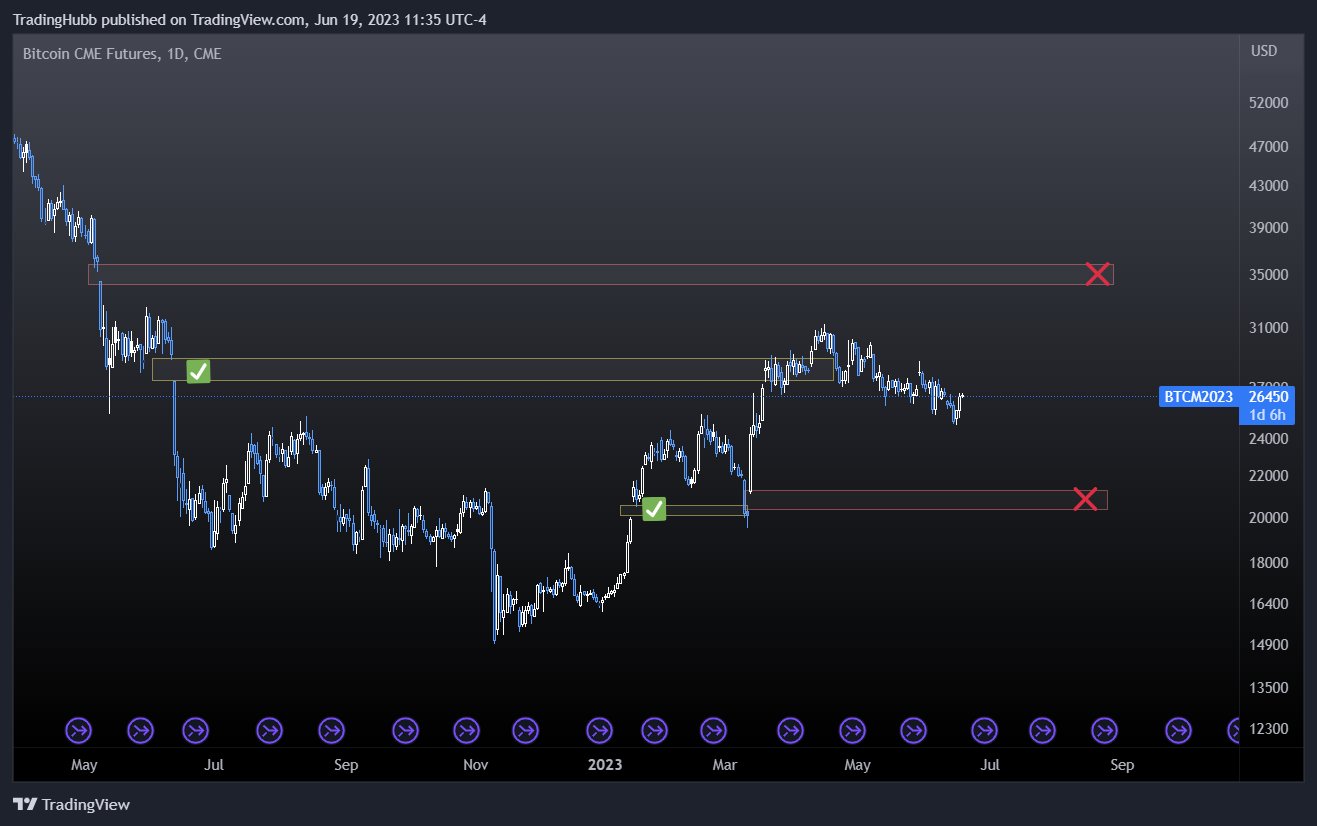Click the purple rollover marker above the 2023 label
The image size is (1317, 826).
pos(599,731)
